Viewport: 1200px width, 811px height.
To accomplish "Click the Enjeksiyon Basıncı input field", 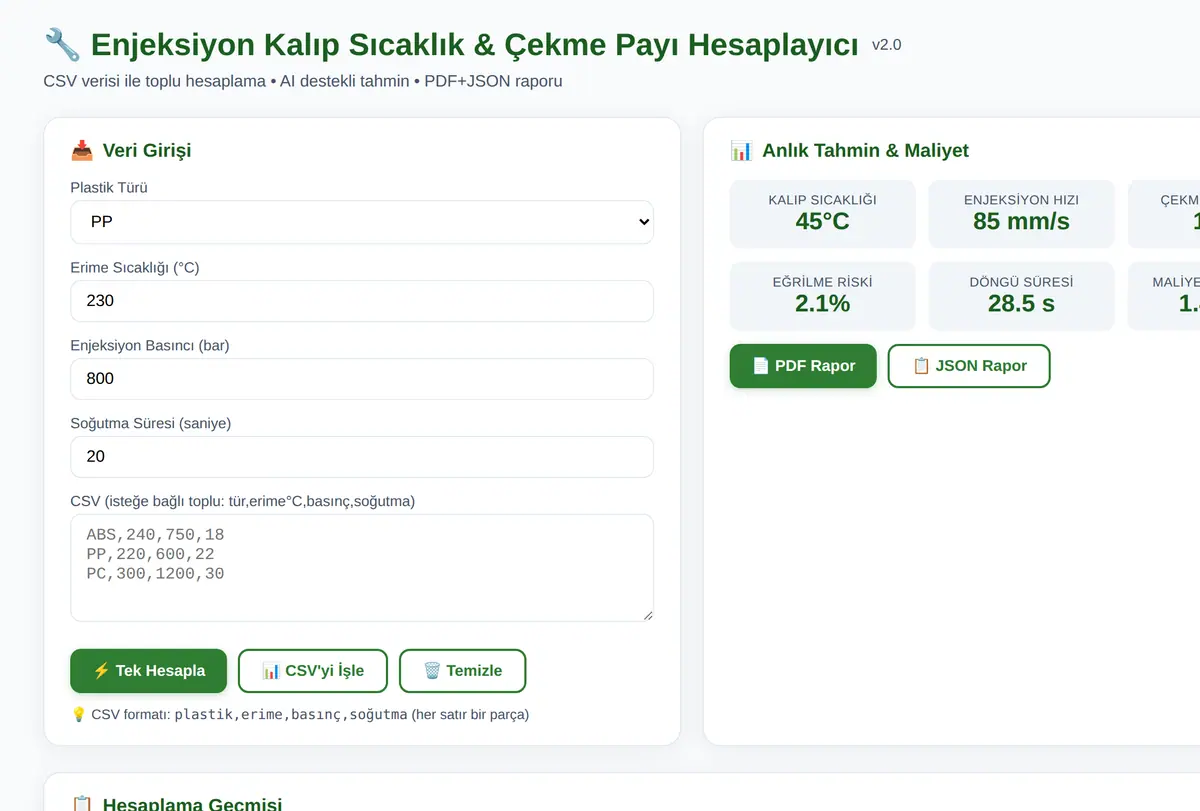I will [x=362, y=379].
